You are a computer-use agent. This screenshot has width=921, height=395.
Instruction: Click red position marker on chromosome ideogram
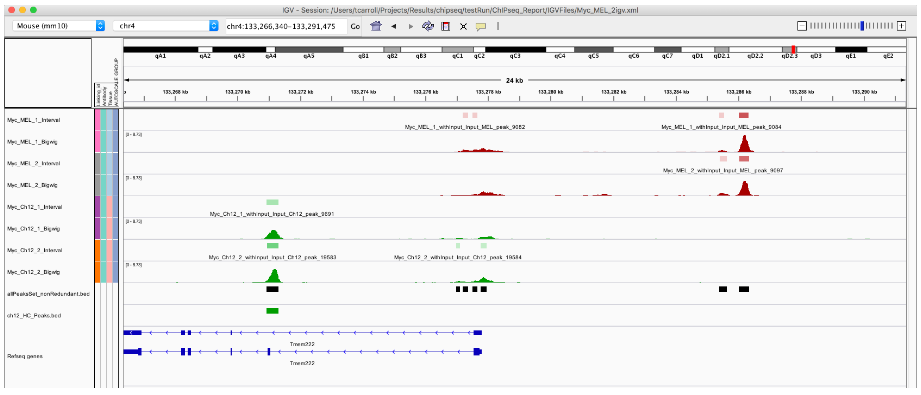click(794, 50)
